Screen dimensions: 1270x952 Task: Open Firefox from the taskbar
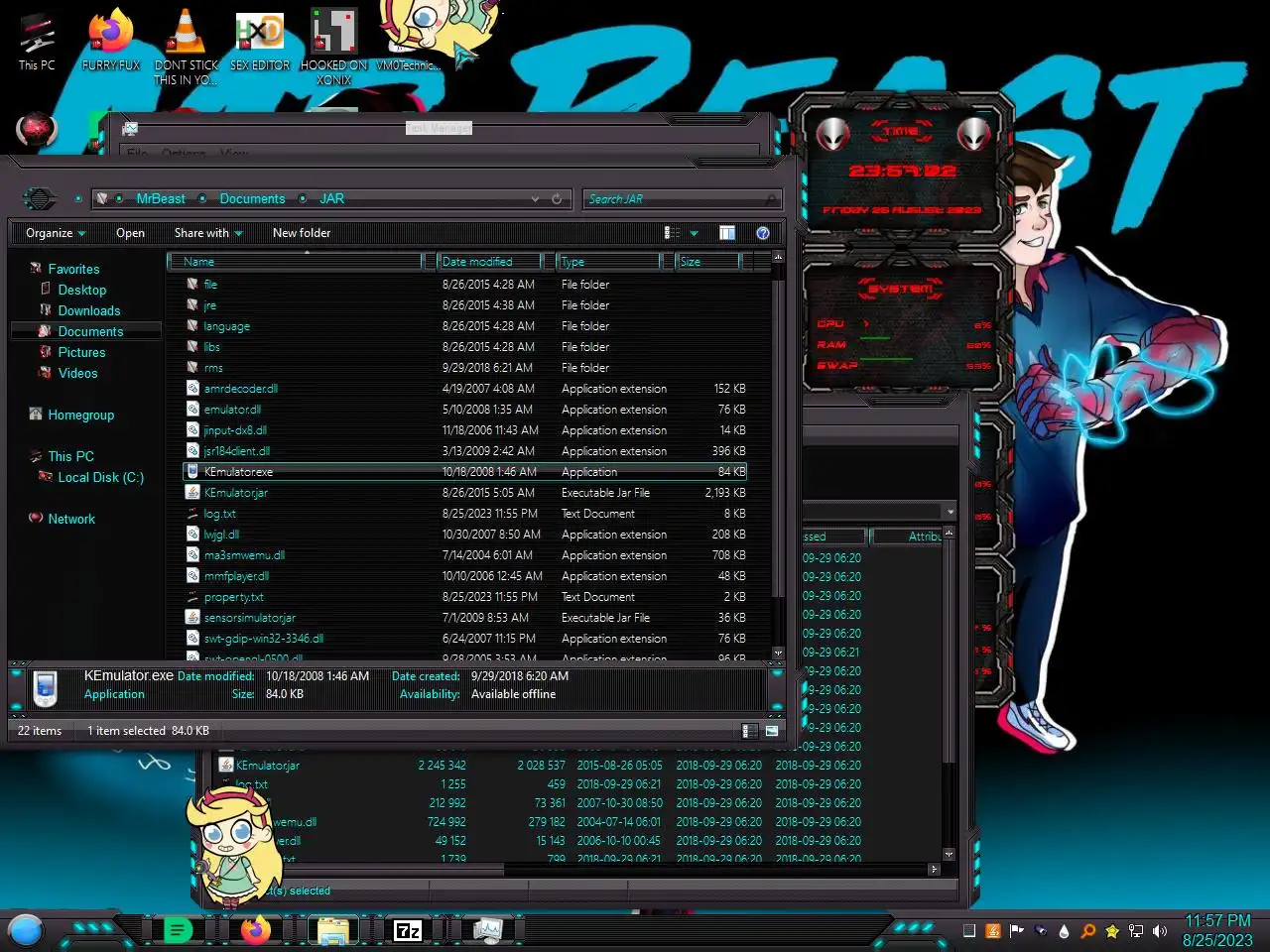pyautogui.click(x=255, y=930)
